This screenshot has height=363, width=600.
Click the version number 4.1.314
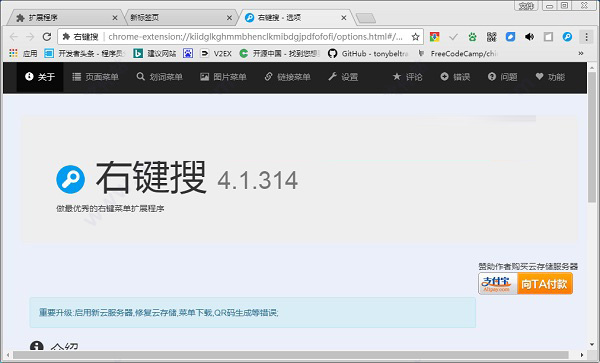tap(258, 181)
